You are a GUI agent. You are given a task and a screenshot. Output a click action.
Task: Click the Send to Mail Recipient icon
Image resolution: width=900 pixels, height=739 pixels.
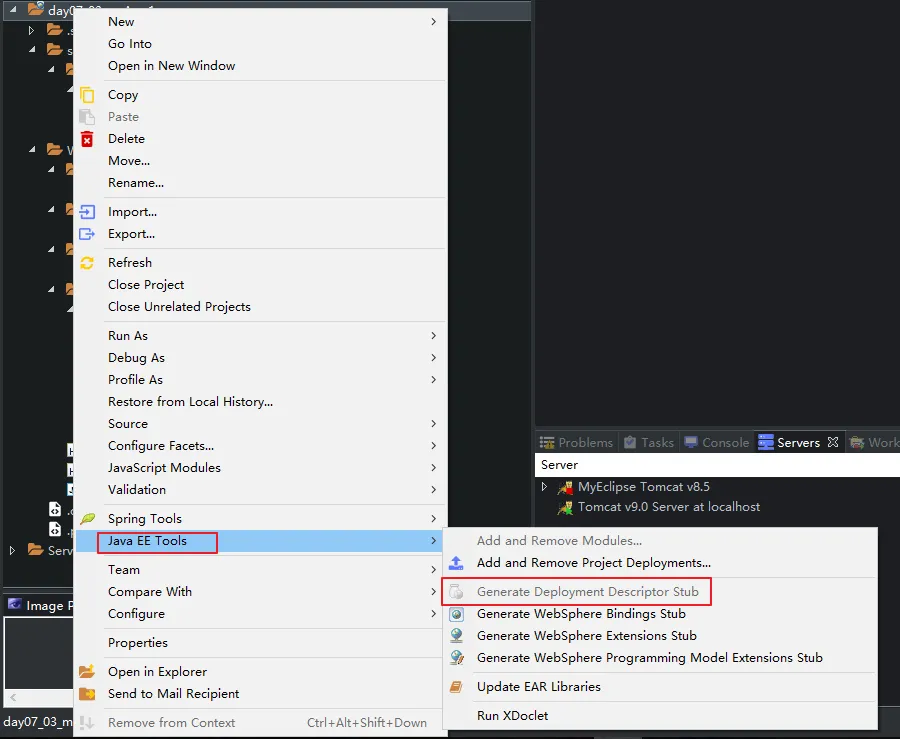pyautogui.click(x=87, y=694)
